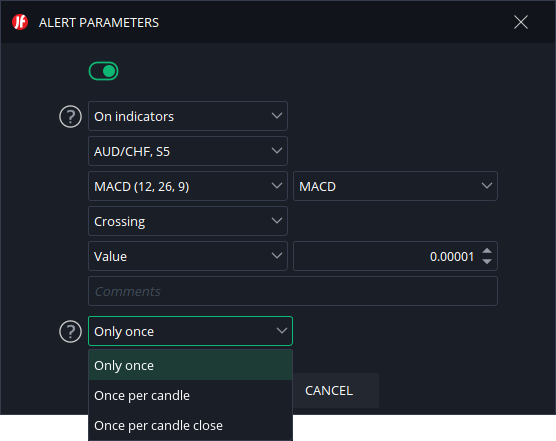The height and width of the screenshot is (441, 556).
Task: Open the MACD output dropdown
Action: click(x=395, y=186)
